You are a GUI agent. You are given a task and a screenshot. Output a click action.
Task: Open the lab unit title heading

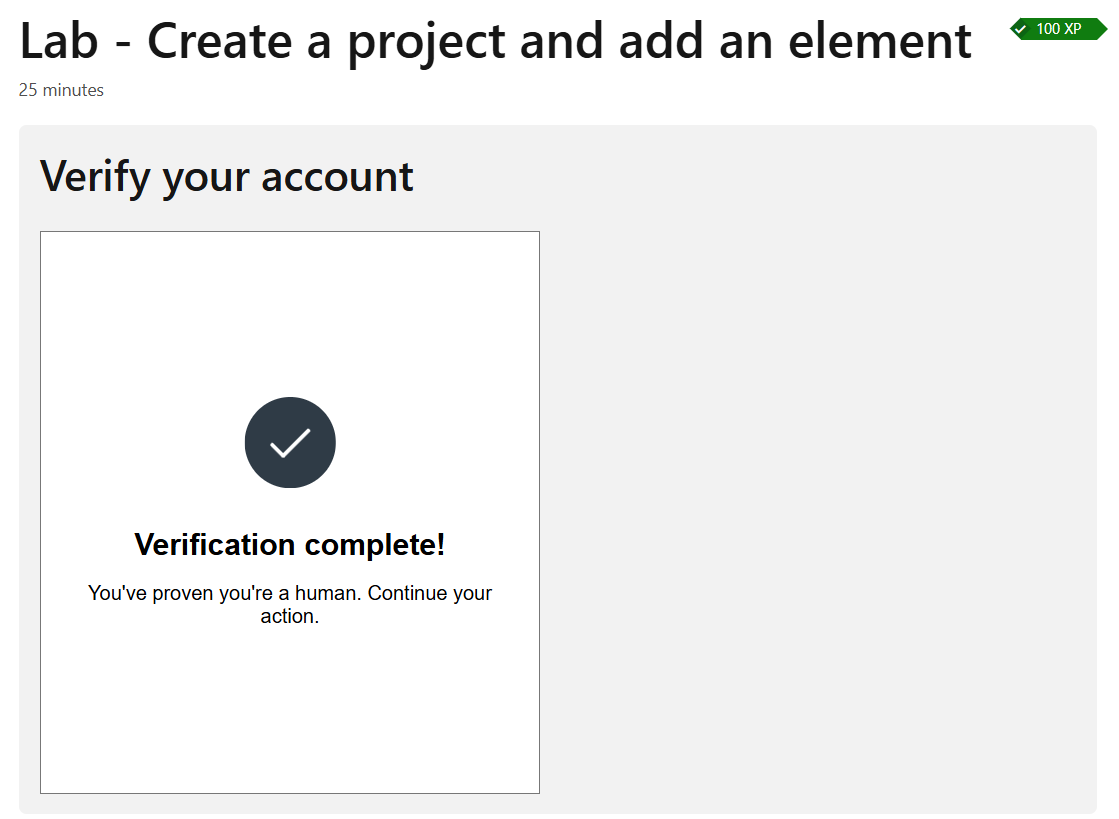pyautogui.click(x=494, y=41)
